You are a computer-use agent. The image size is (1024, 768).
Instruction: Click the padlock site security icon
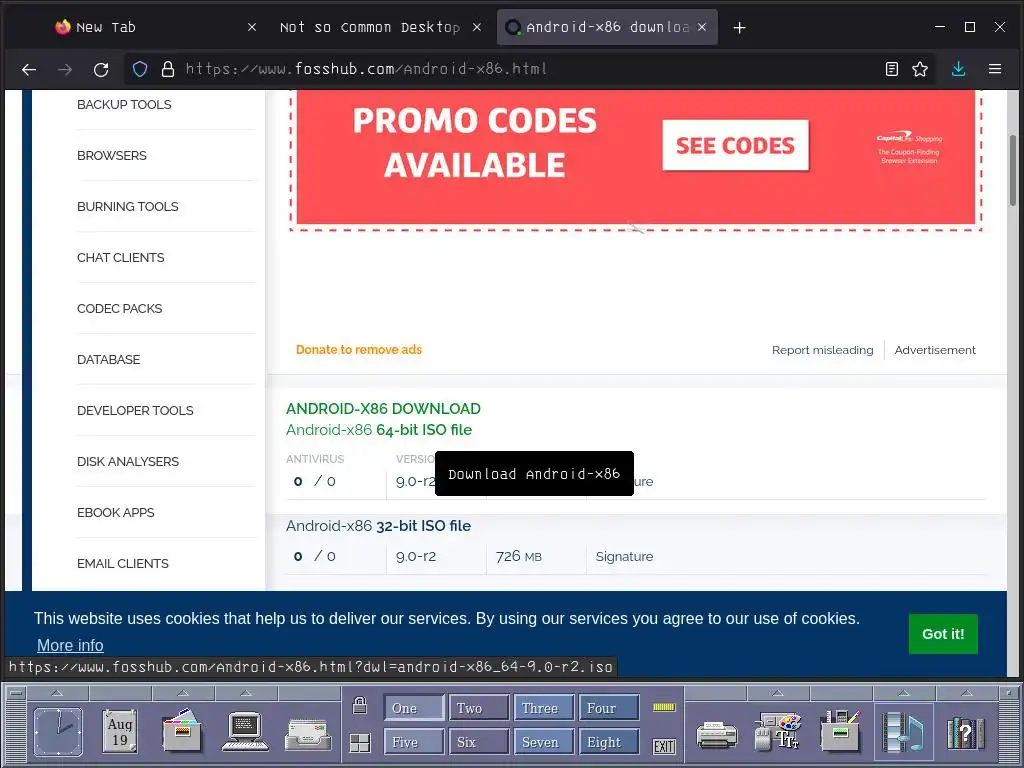pos(168,69)
